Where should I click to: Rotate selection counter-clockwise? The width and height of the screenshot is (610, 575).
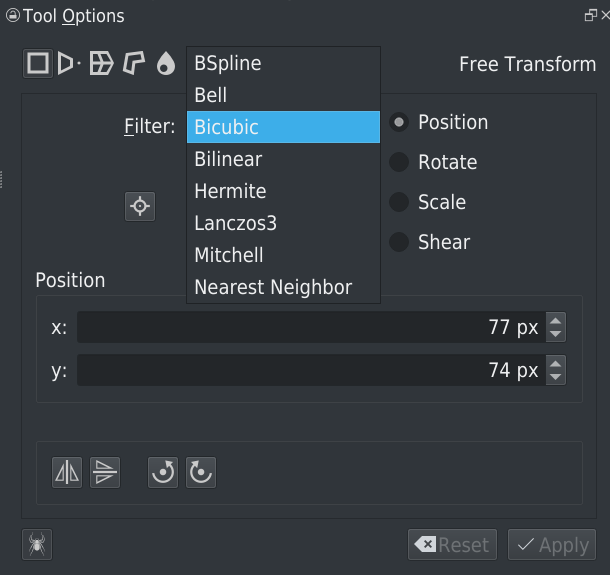click(163, 472)
